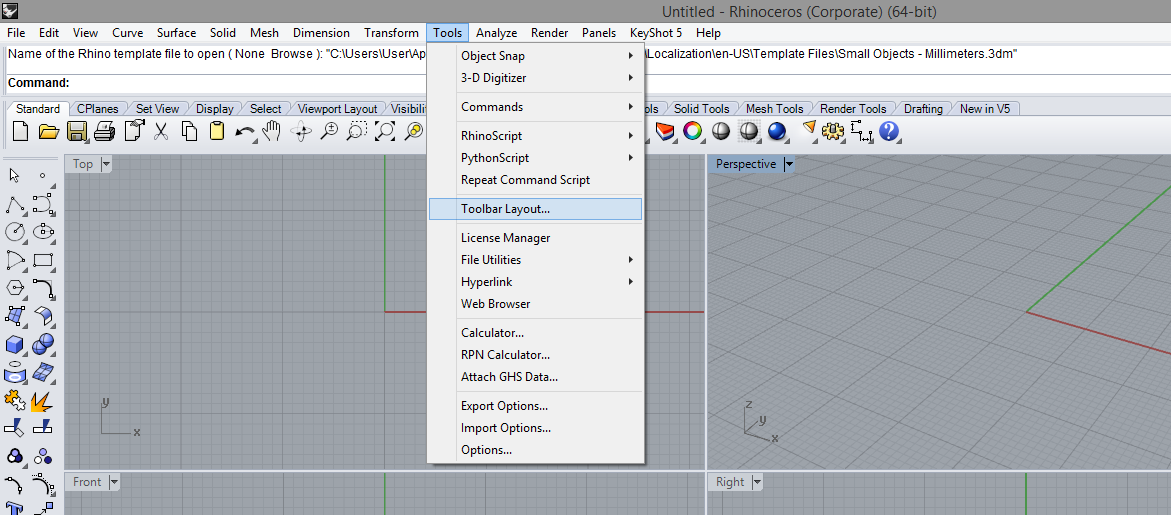Click the Edit Layers icon

coord(665,131)
